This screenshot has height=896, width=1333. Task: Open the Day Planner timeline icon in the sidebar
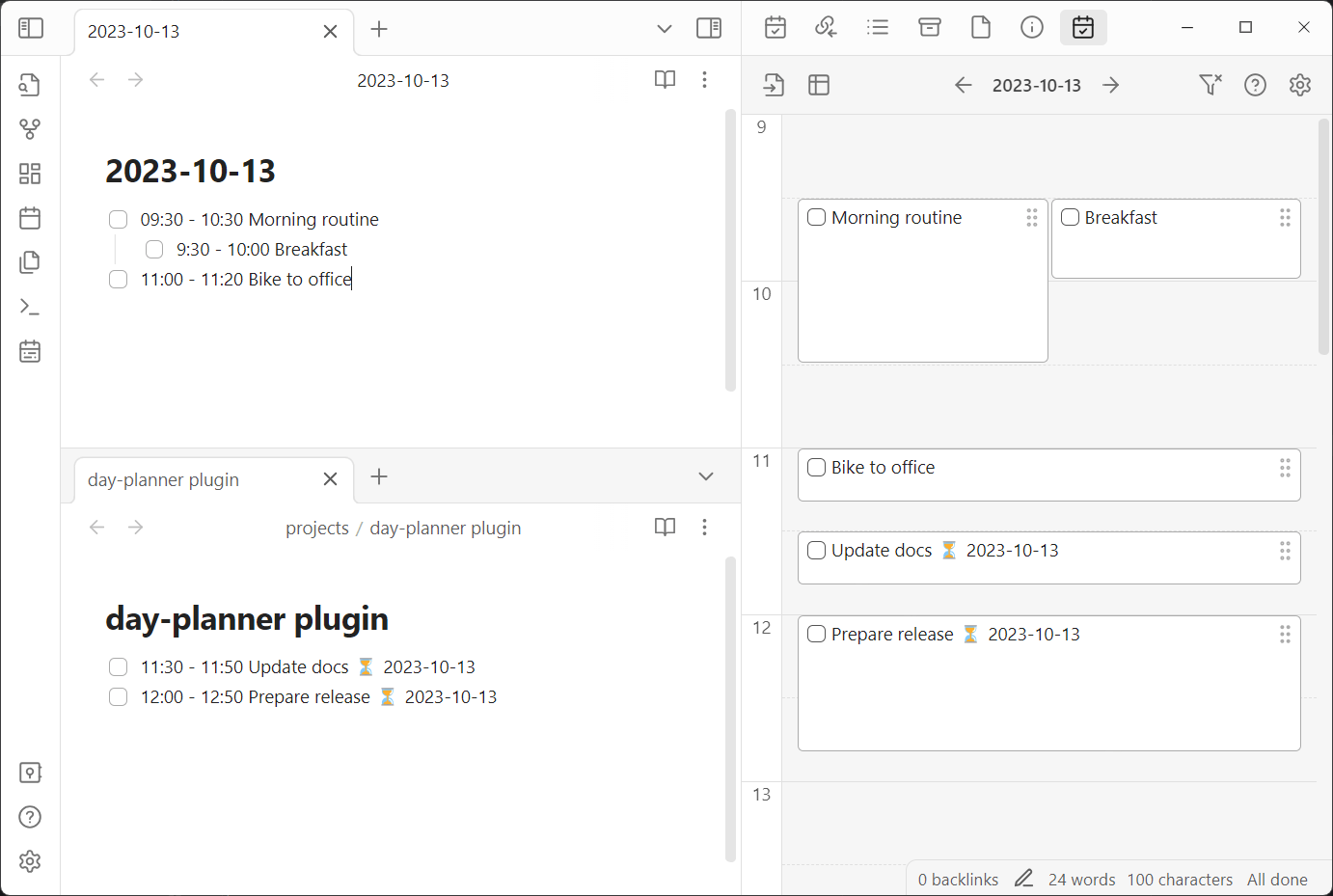pos(30,351)
